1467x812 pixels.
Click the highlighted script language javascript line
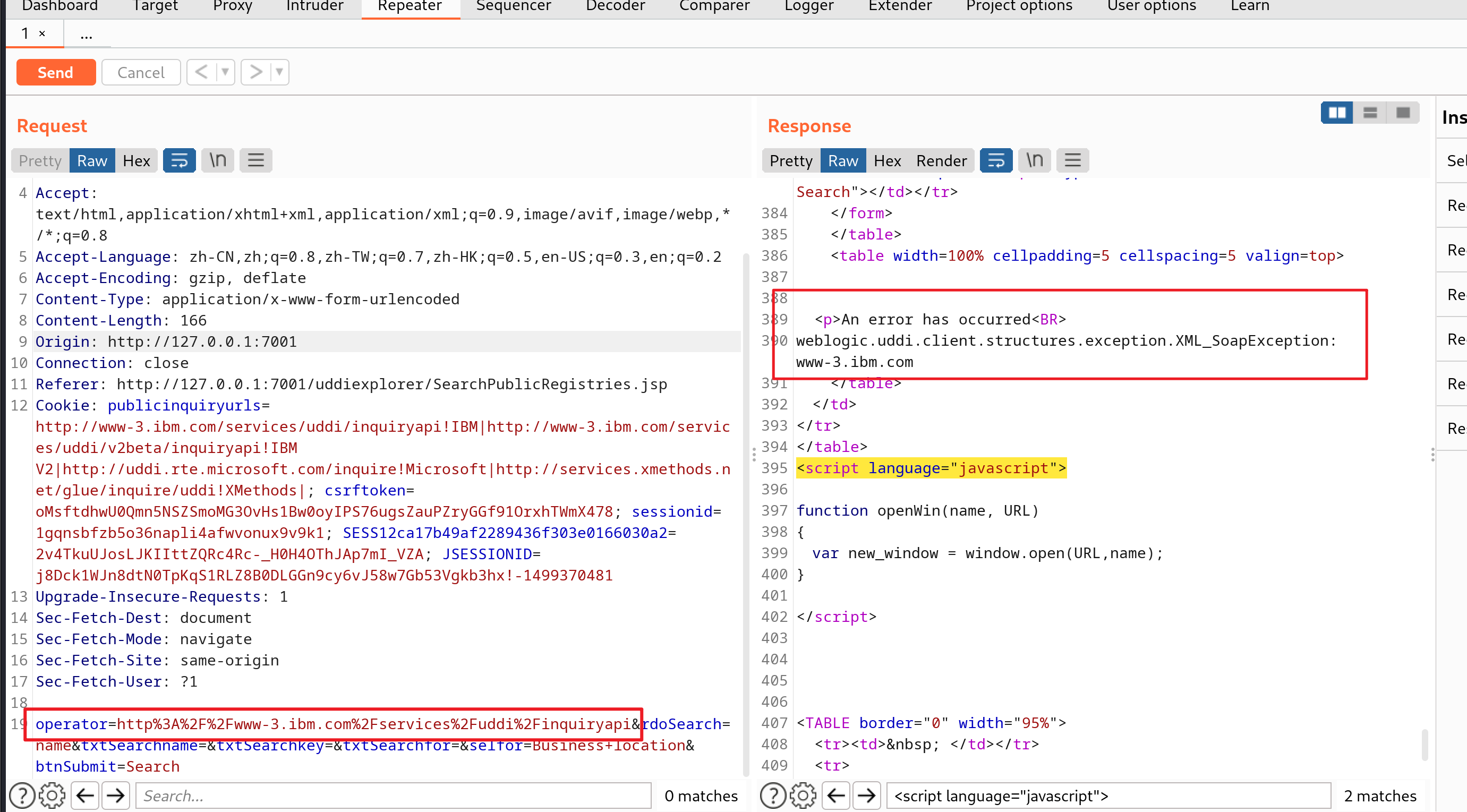931,468
